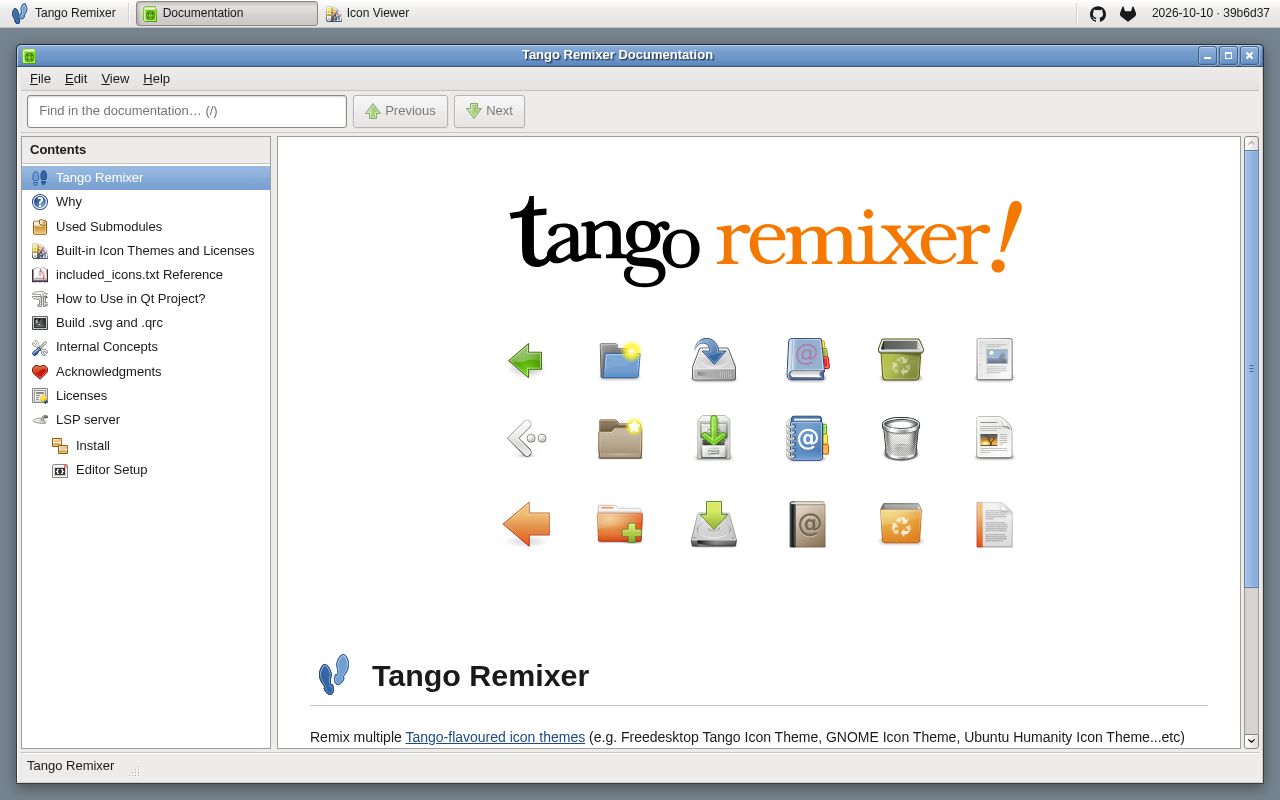Click the Previous button

pyautogui.click(x=400, y=111)
